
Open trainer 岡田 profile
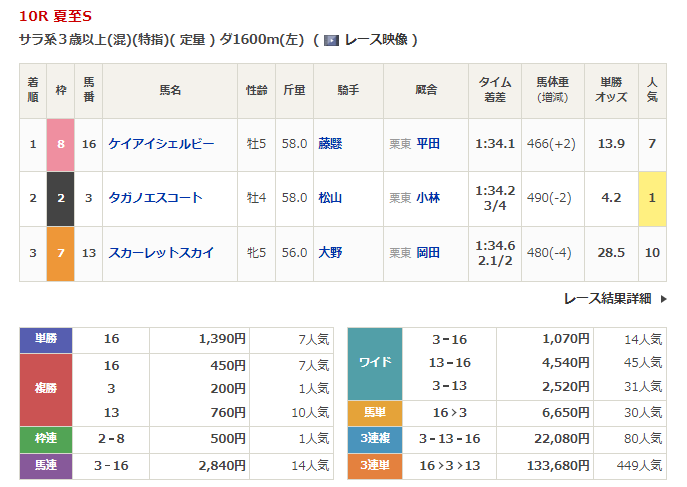428,253
